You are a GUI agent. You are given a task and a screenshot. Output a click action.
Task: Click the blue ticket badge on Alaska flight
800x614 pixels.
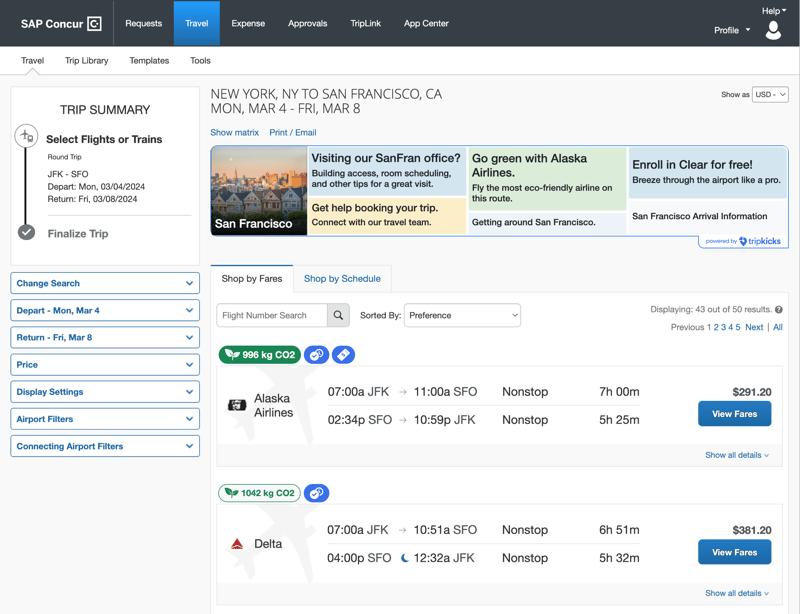click(345, 355)
